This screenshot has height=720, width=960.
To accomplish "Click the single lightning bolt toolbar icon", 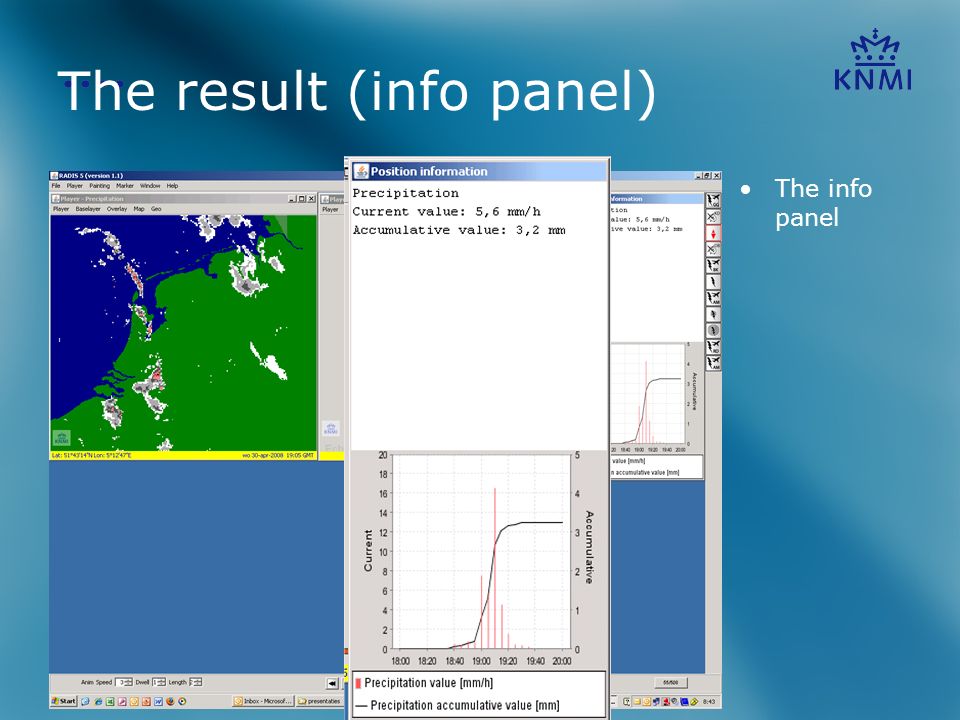I will (713, 282).
